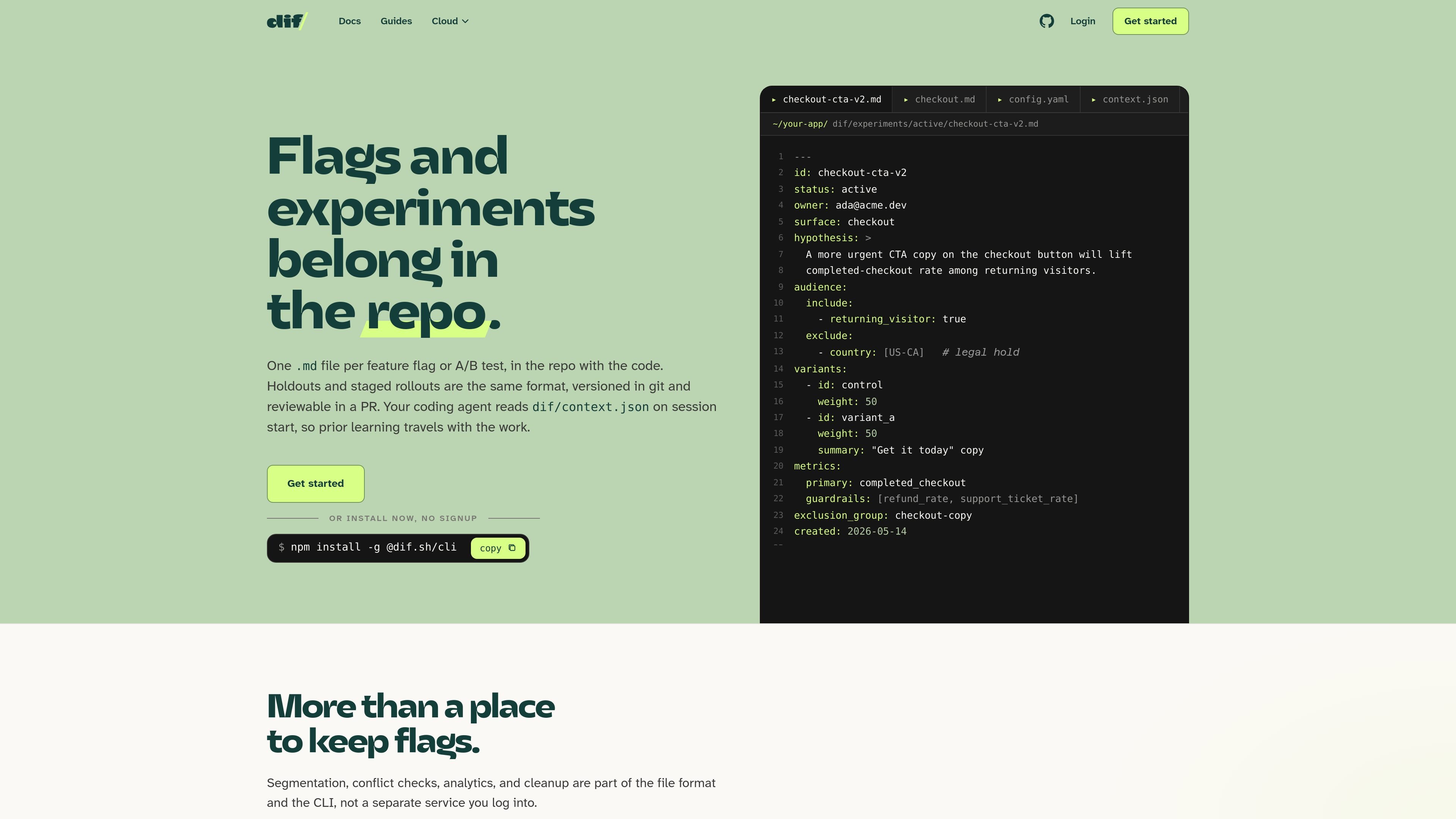
Task: Open the Login link
Action: pos(1083,21)
